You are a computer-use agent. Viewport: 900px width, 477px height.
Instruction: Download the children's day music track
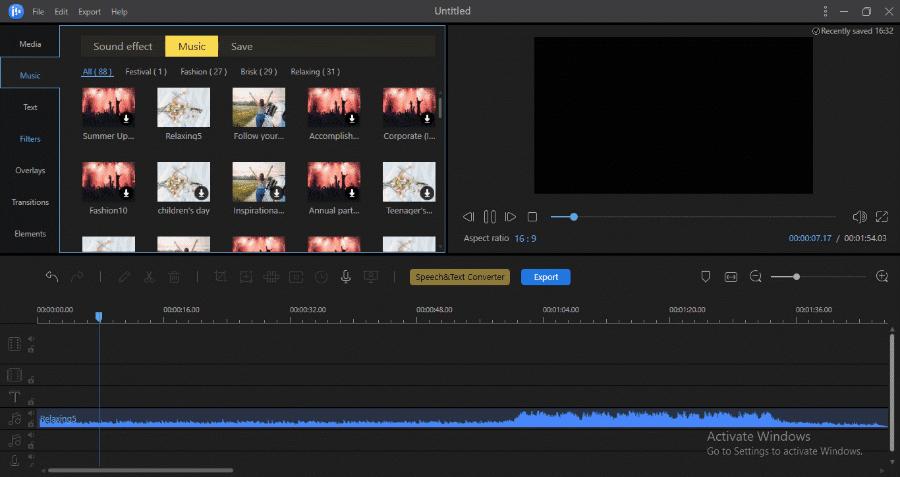tap(201, 193)
